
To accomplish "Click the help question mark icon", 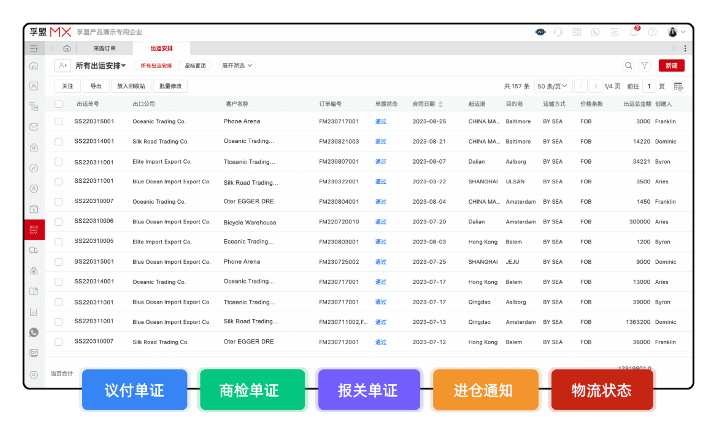I will point(652,32).
